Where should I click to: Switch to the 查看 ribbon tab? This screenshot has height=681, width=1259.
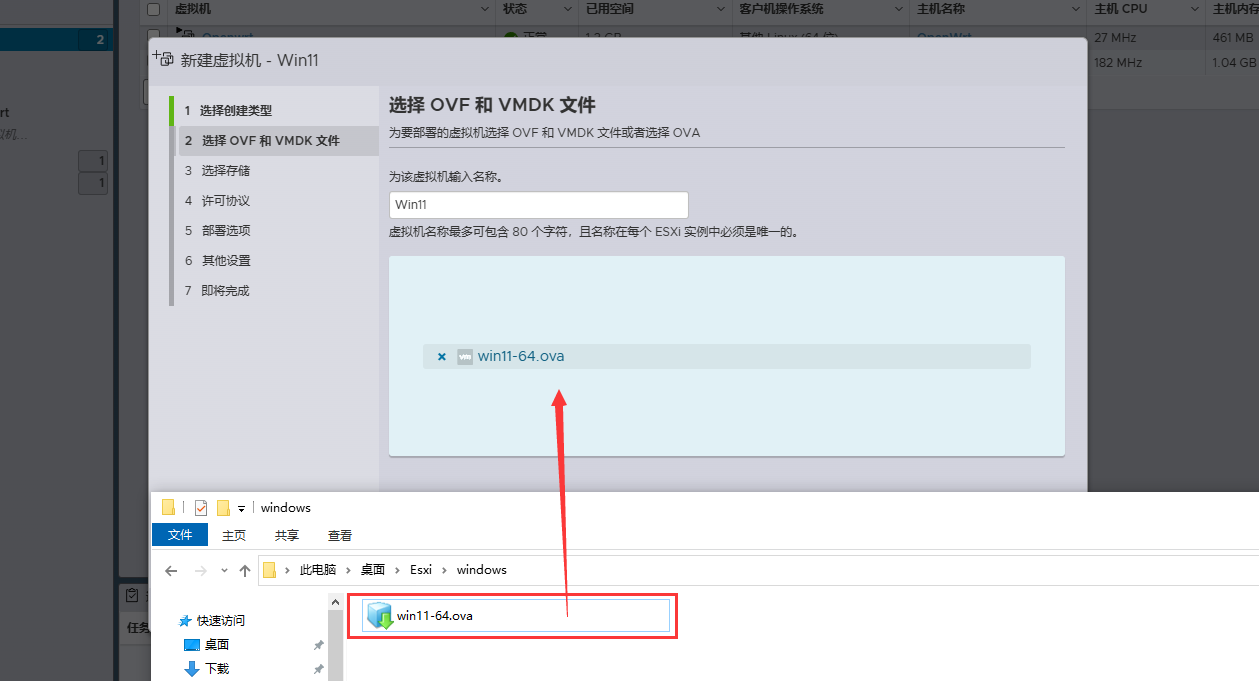340,535
